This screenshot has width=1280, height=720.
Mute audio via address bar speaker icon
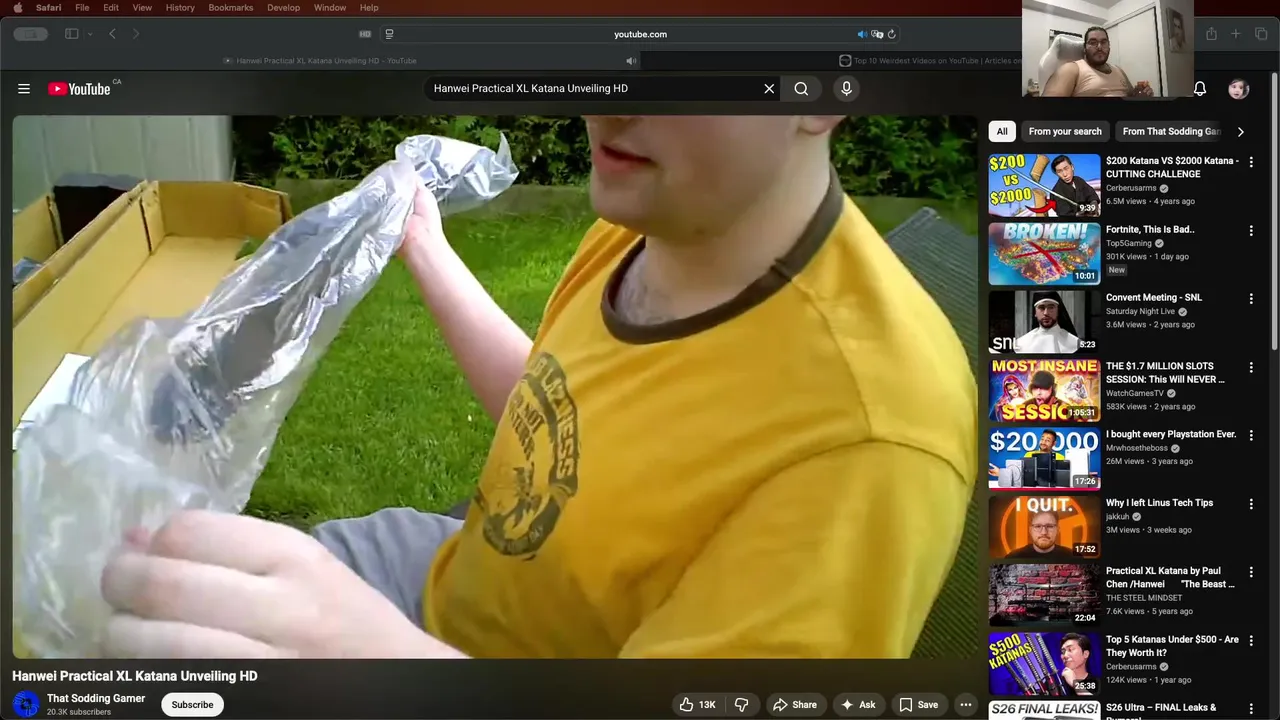point(862,34)
